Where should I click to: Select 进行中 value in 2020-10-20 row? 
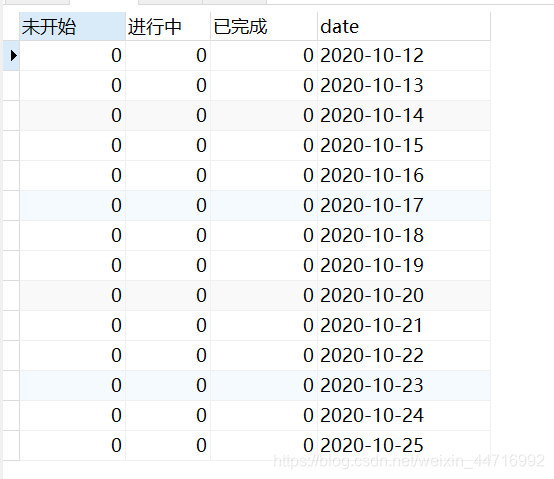point(168,296)
